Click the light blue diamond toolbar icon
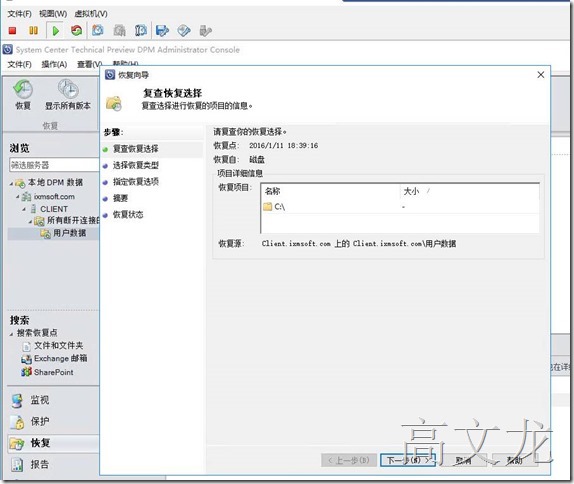 [x=184, y=31]
